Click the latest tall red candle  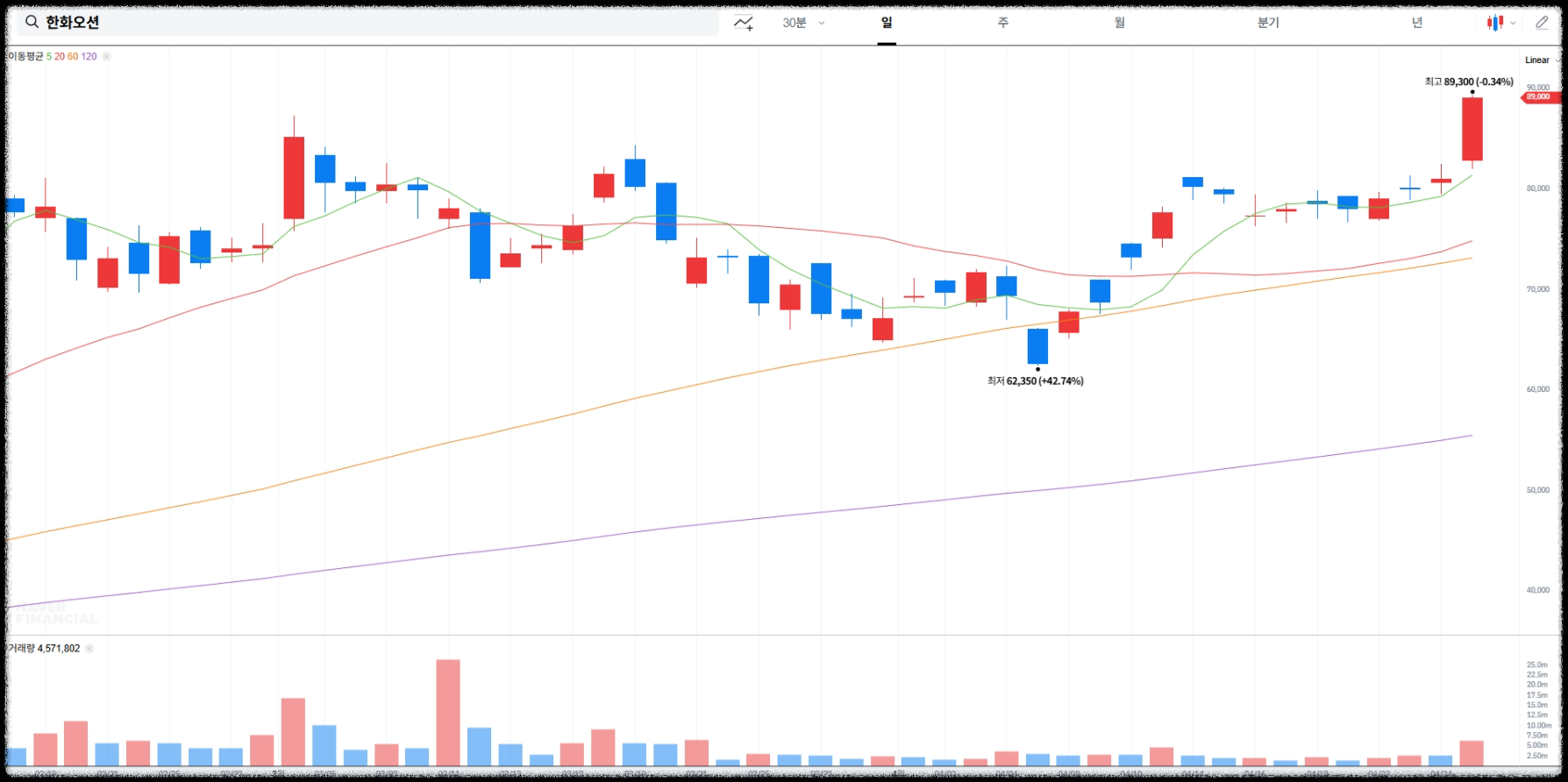click(1472, 129)
